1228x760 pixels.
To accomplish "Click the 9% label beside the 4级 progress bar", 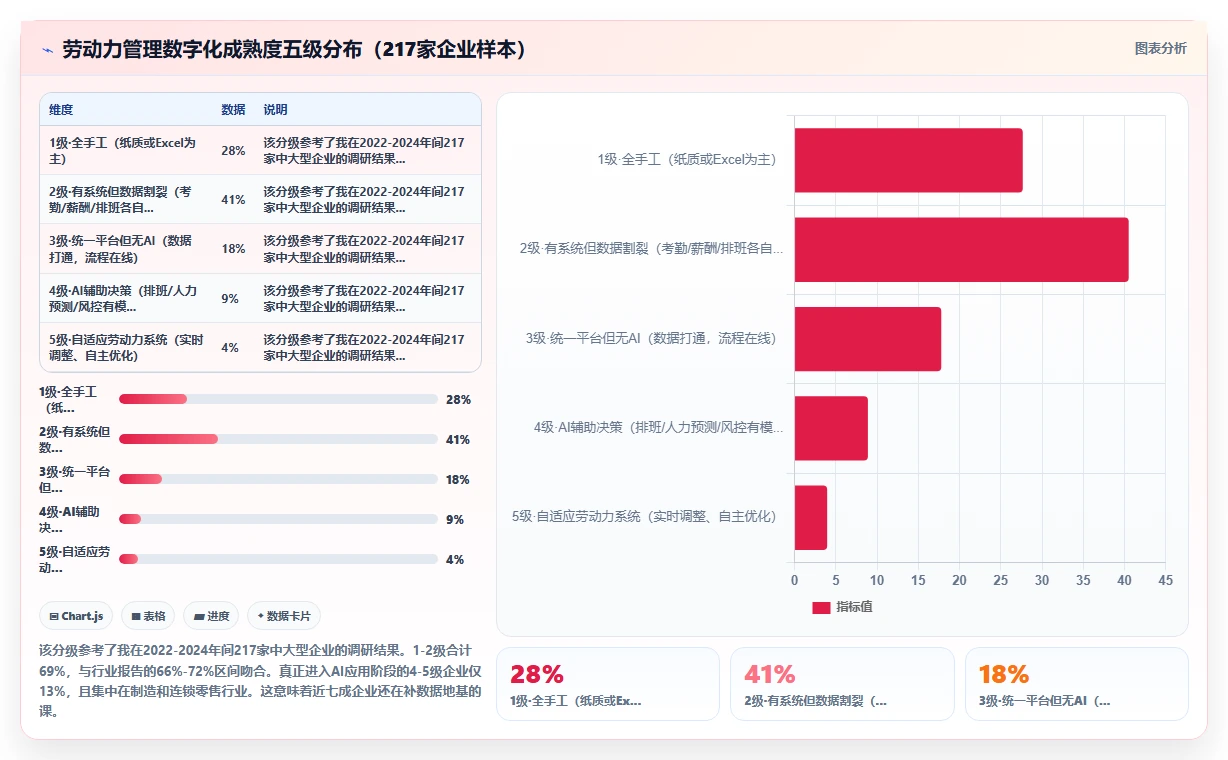I will pyautogui.click(x=455, y=519).
